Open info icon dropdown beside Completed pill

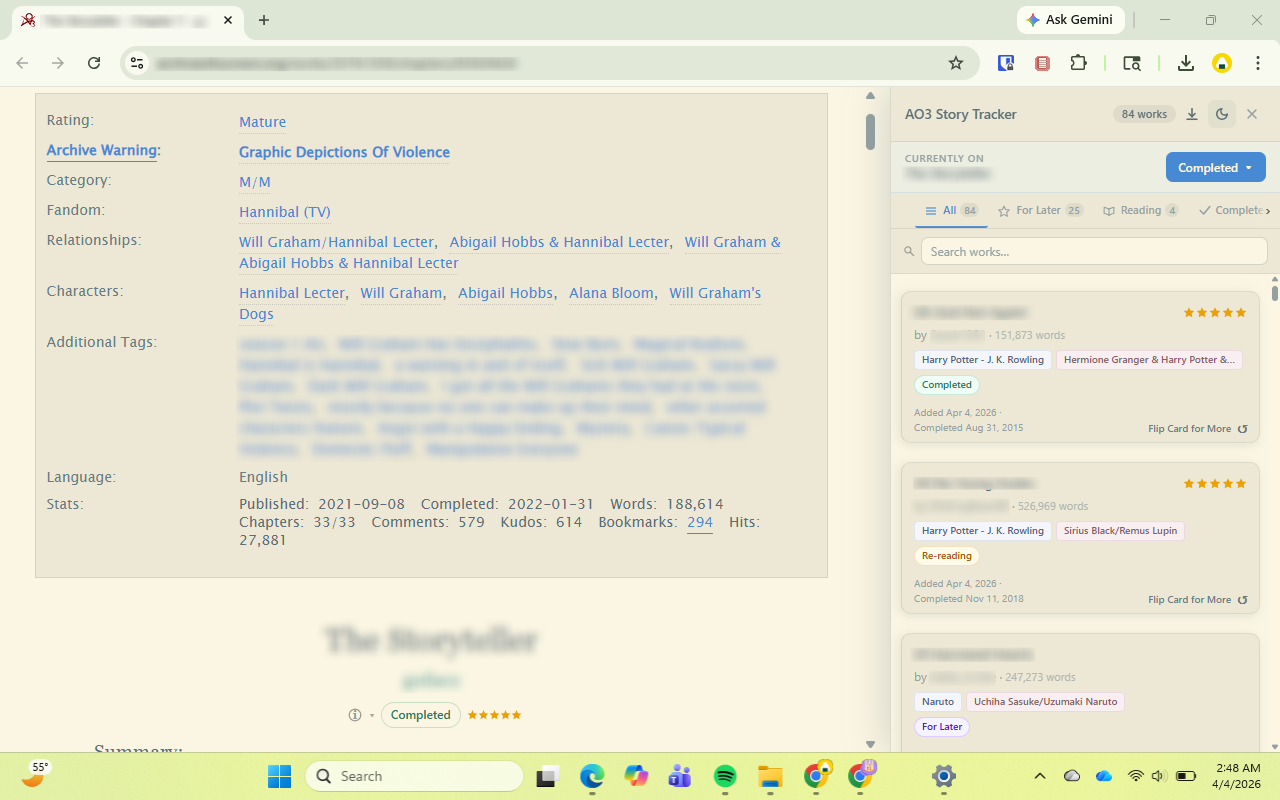tap(360, 715)
